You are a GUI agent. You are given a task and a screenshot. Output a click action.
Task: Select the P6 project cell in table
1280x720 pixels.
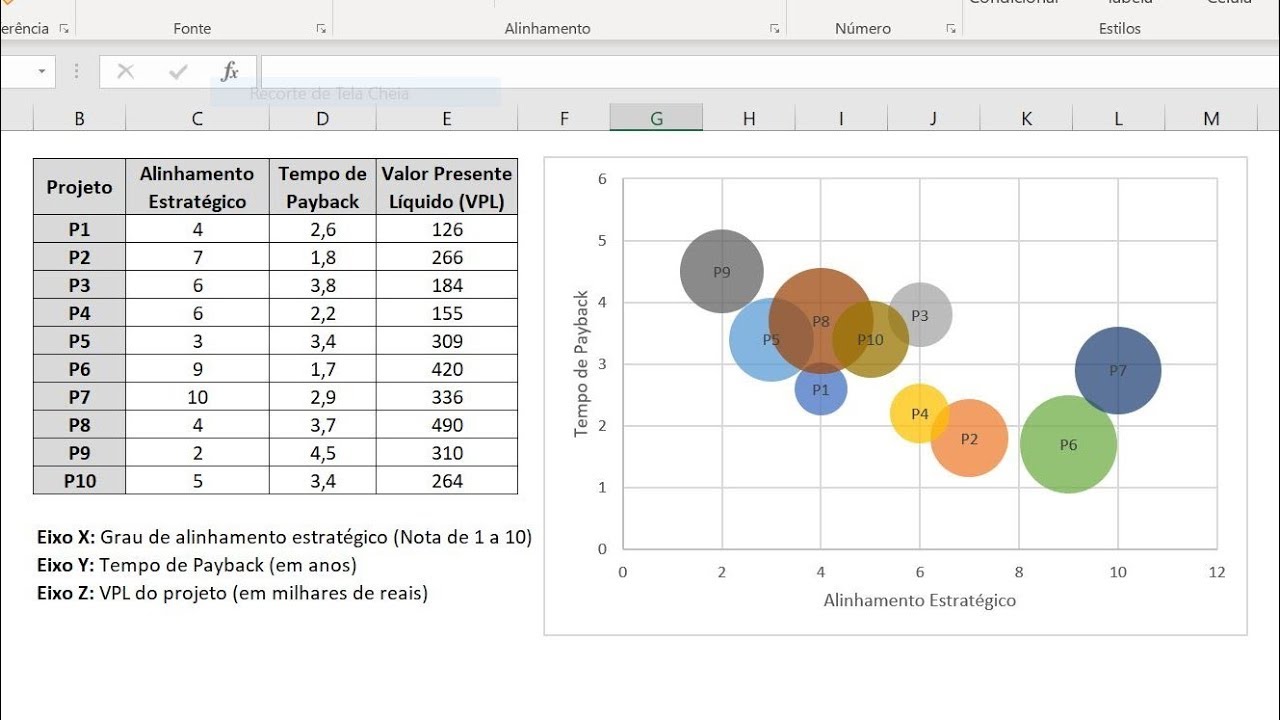click(79, 369)
